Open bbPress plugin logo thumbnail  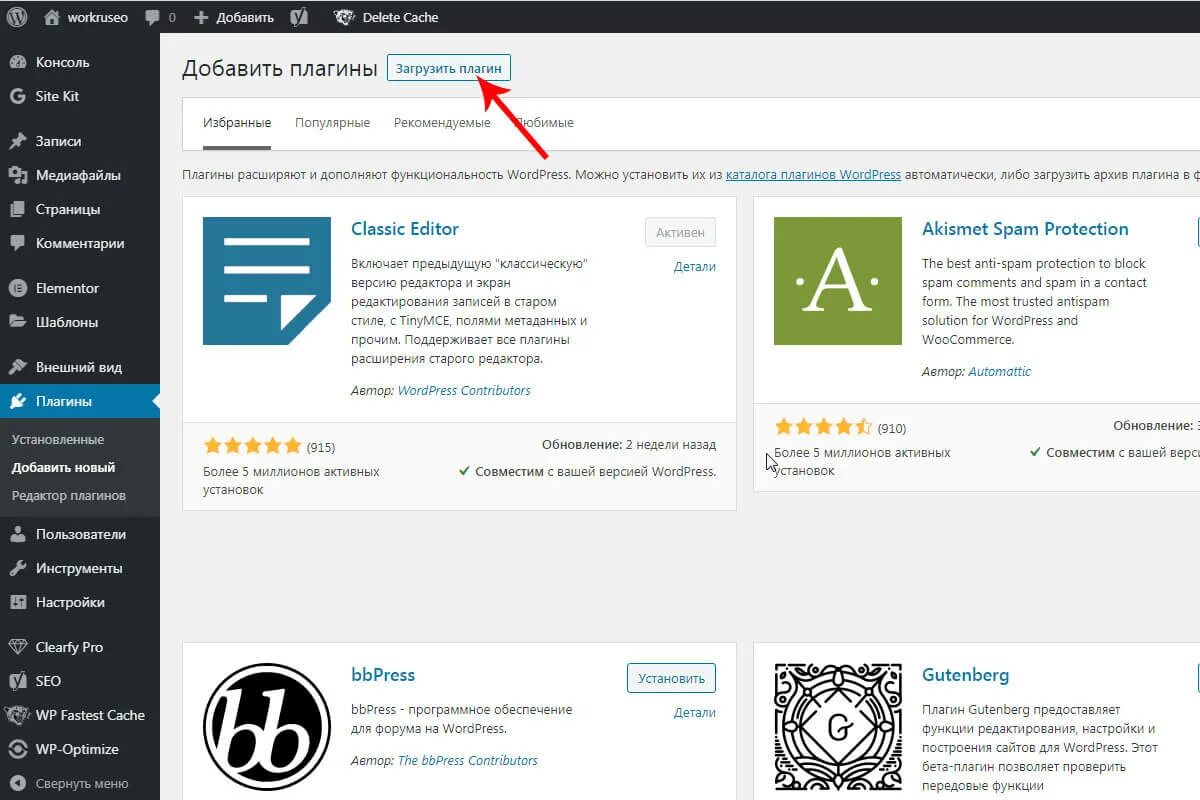267,726
